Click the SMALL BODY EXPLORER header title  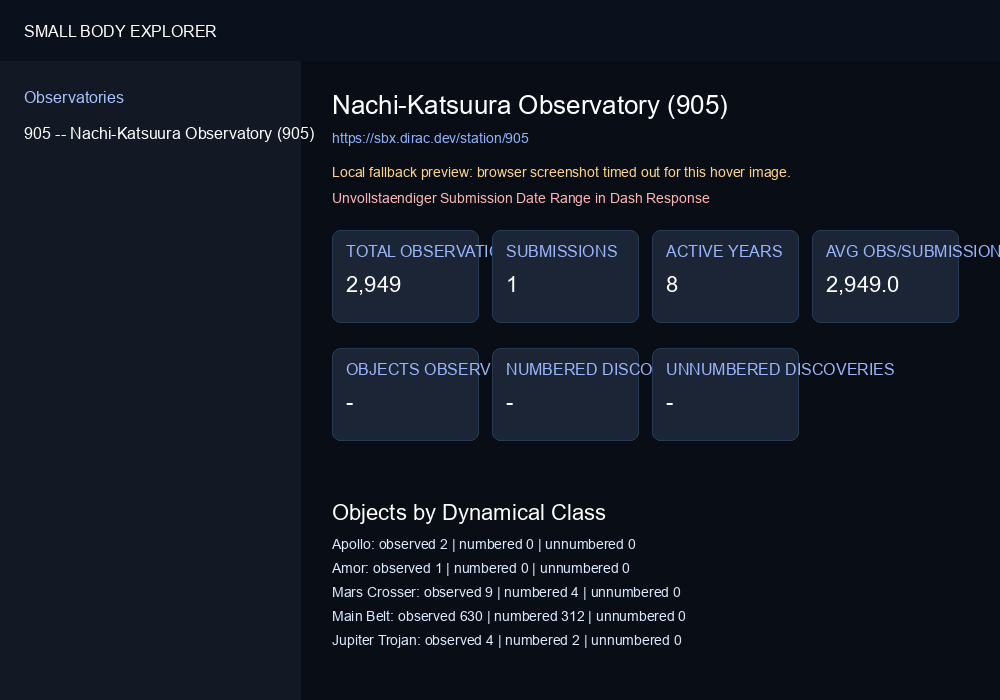click(x=120, y=31)
